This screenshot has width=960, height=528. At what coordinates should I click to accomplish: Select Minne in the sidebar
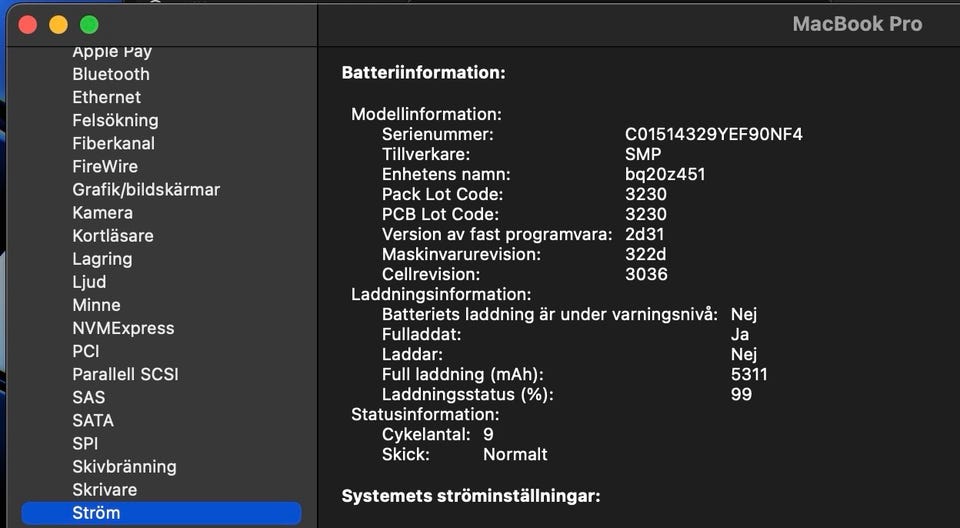pyautogui.click(x=96, y=306)
